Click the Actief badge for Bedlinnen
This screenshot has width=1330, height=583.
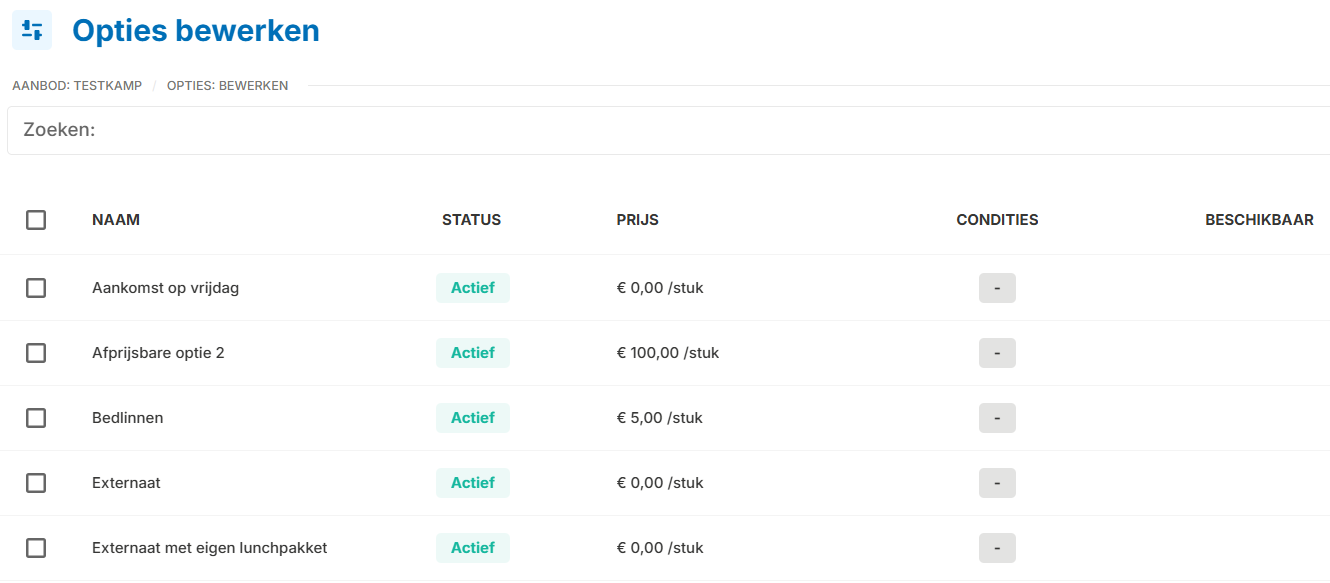click(473, 418)
